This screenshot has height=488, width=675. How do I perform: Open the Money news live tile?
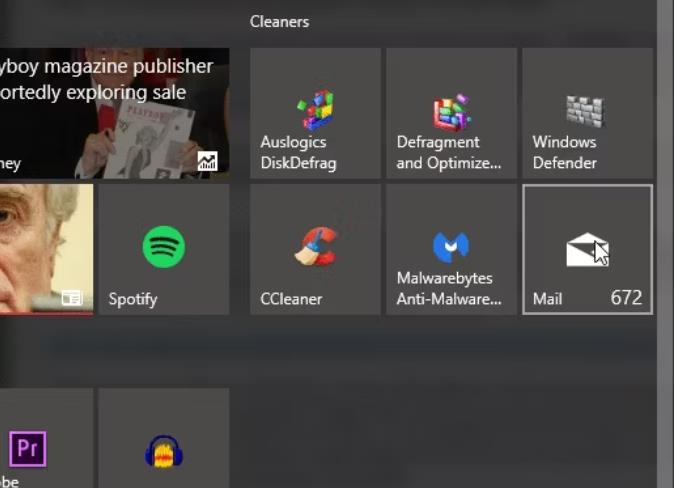pos(115,113)
